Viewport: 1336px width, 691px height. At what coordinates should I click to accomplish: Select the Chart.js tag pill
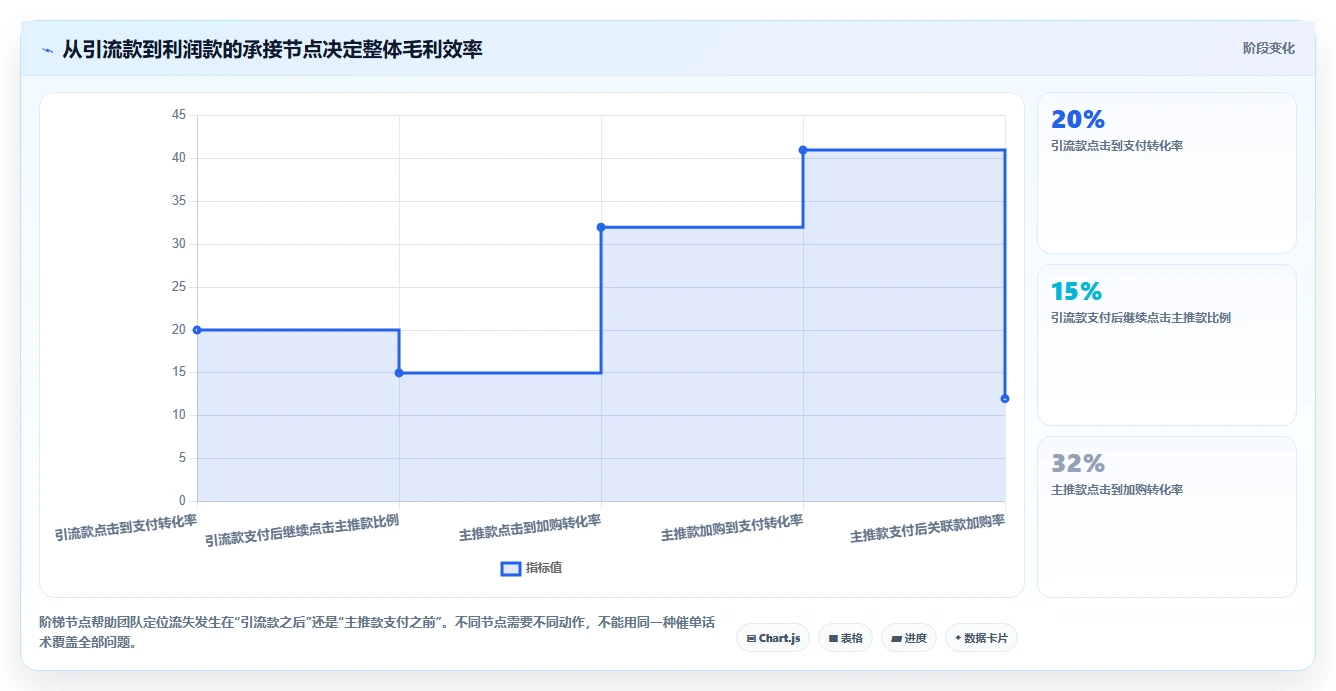tap(773, 638)
